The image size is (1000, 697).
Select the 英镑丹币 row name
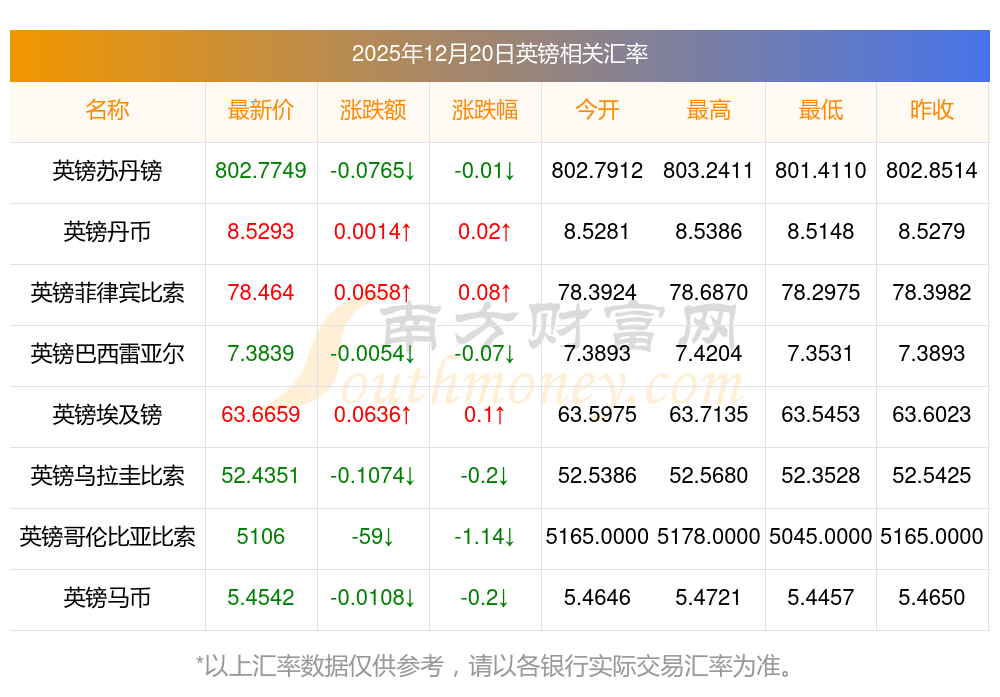click(x=107, y=231)
